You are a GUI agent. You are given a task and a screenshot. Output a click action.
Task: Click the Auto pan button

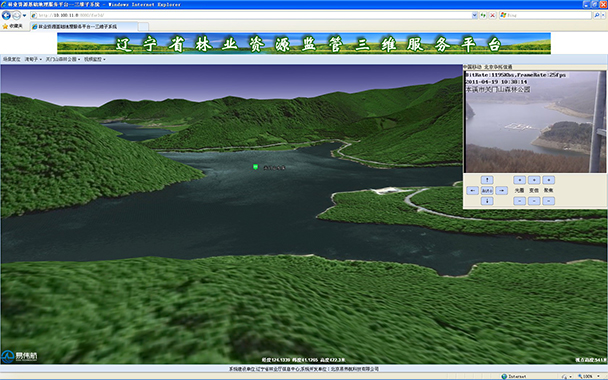[x=487, y=190]
